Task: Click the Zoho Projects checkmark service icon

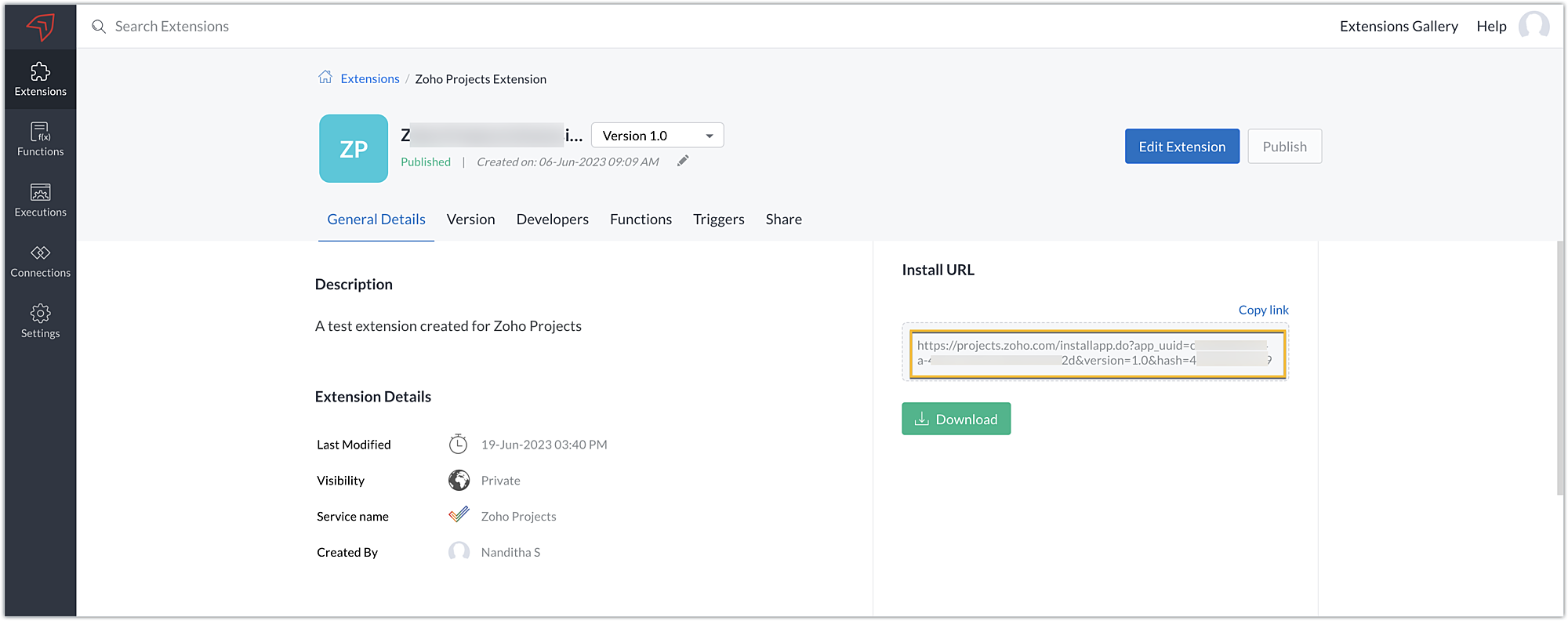Action: click(459, 515)
